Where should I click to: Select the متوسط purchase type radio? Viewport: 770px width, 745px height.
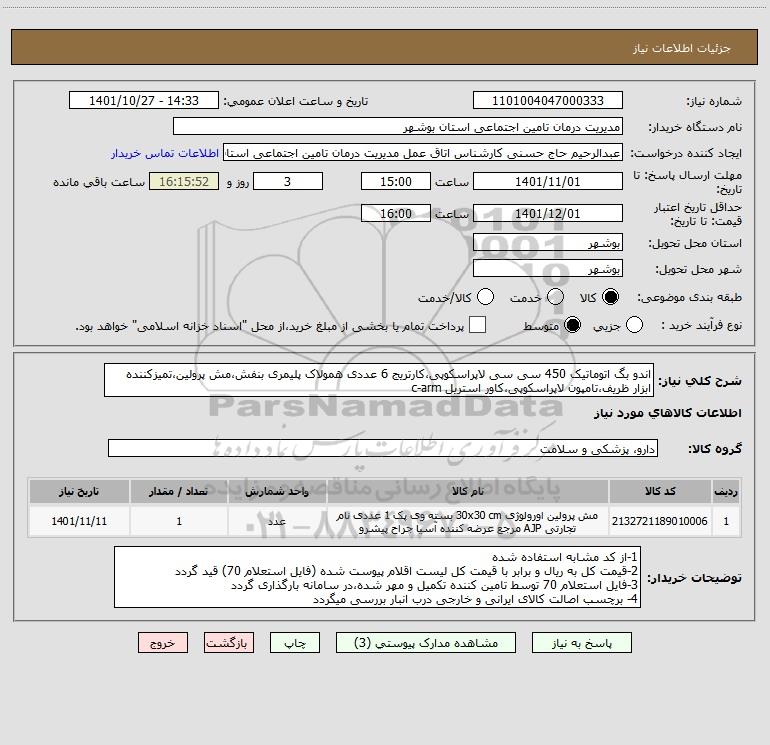pos(572,325)
